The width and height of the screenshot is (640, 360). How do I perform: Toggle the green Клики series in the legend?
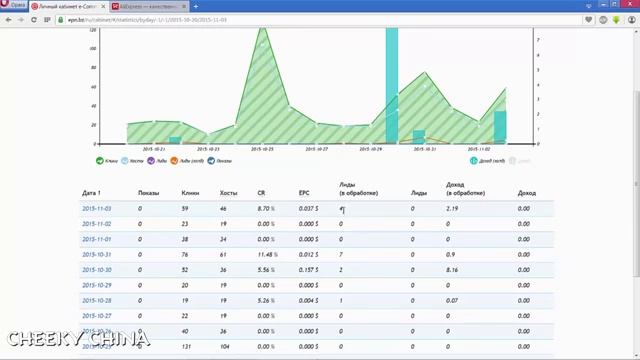pyautogui.click(x=107, y=161)
